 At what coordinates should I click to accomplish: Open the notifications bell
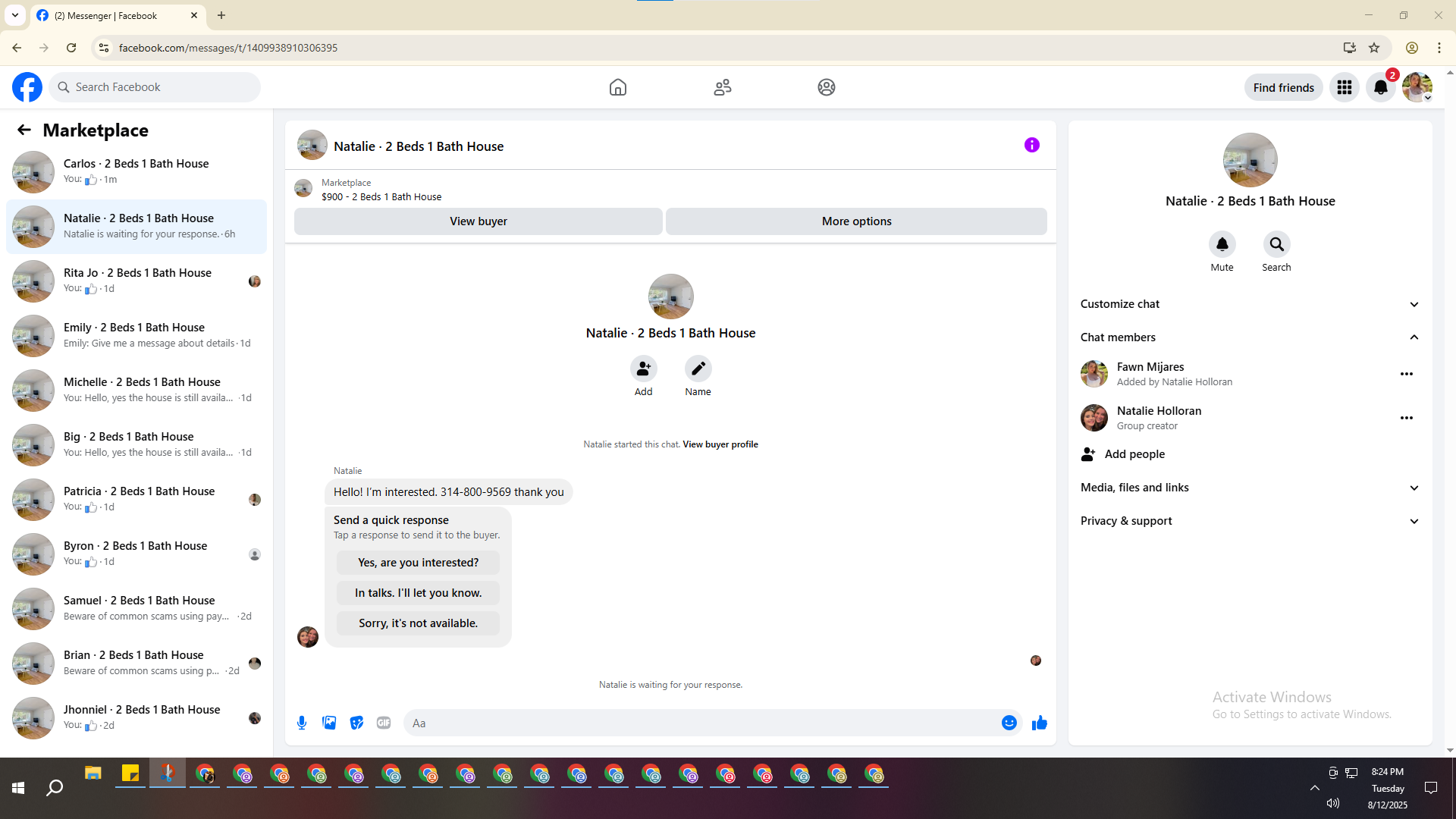click(x=1380, y=87)
